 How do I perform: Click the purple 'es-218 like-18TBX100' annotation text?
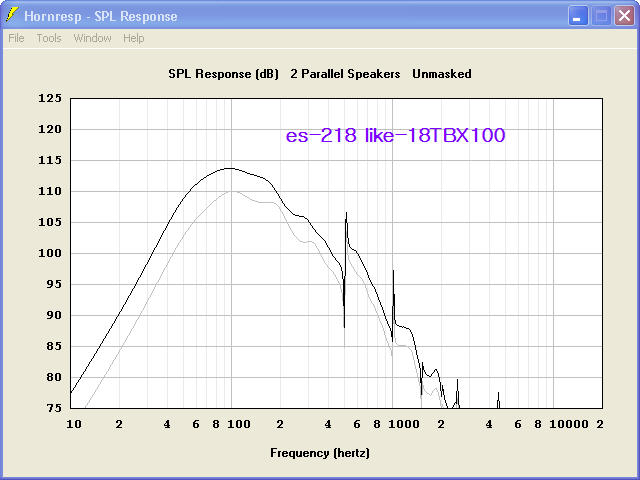395,136
